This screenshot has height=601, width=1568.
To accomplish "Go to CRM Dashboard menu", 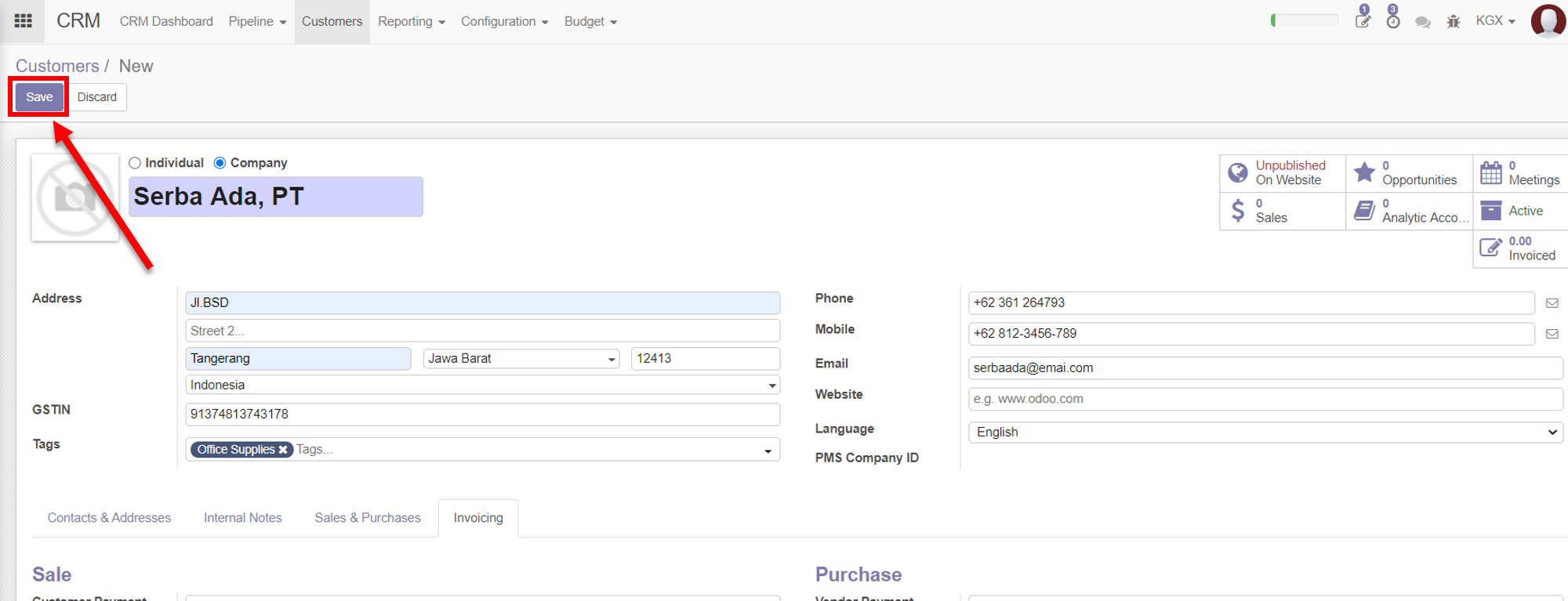I will click(x=166, y=21).
